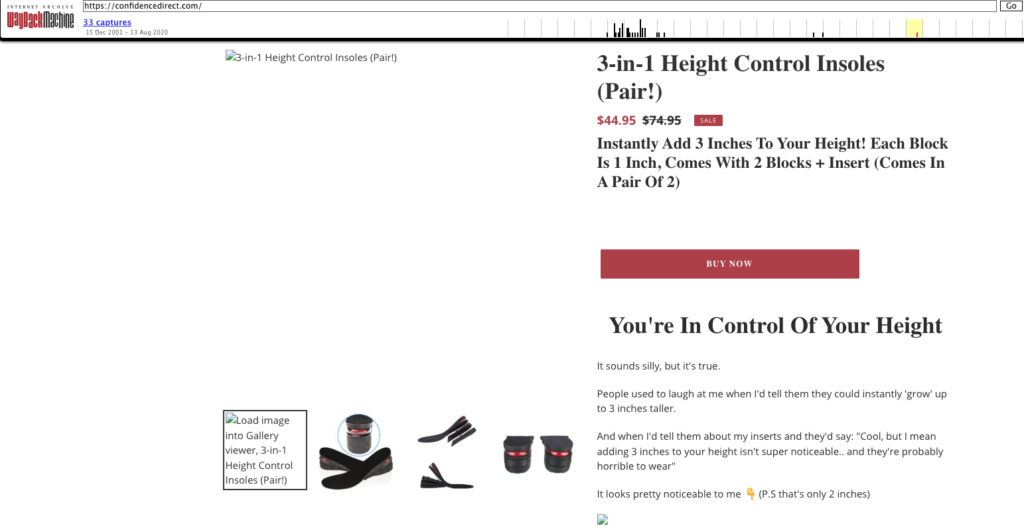
Task: Open thumbnail showing insole with circled heel block
Action: pyautogui.click(x=356, y=450)
